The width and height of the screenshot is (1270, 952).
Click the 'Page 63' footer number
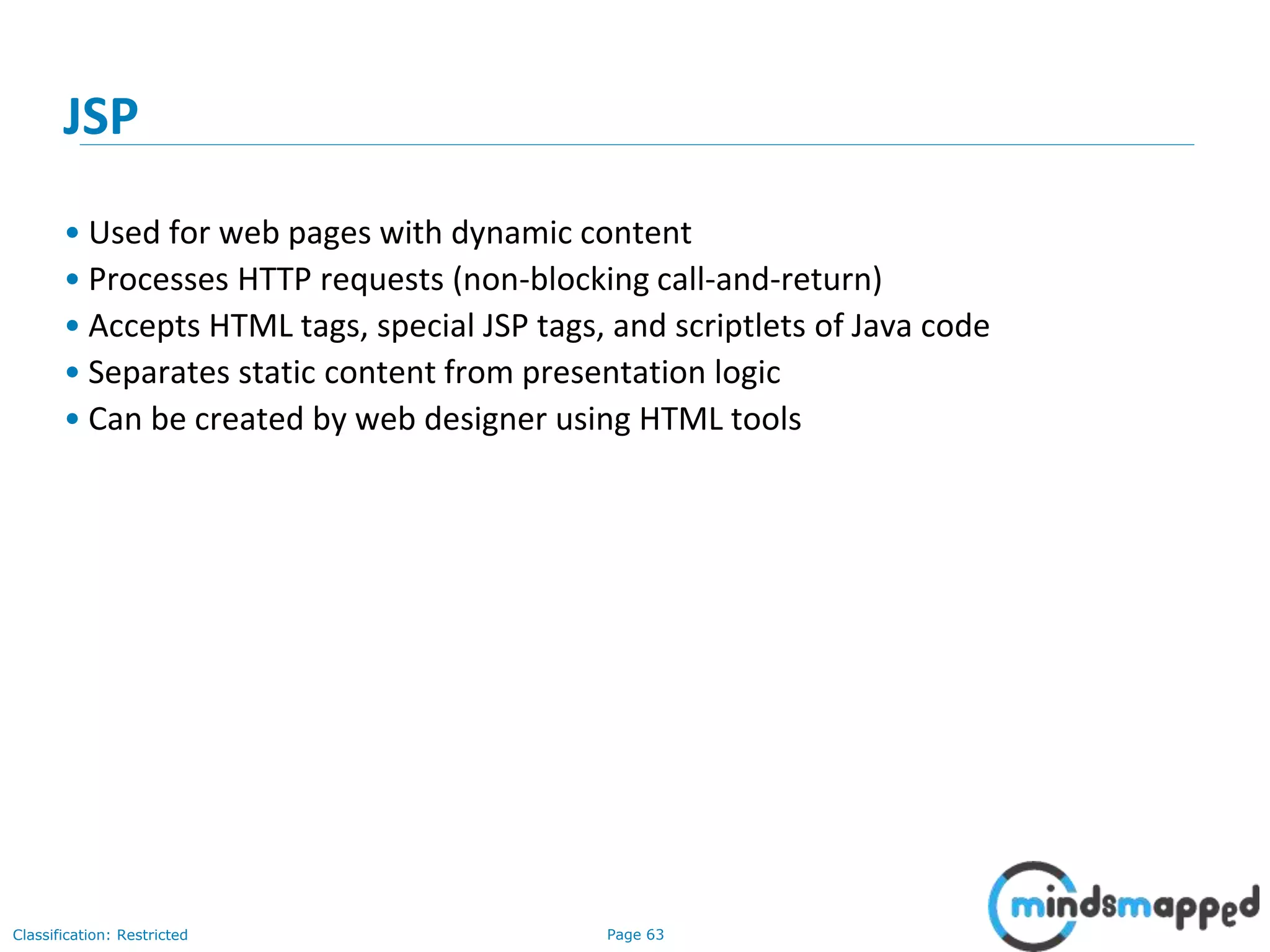[636, 935]
